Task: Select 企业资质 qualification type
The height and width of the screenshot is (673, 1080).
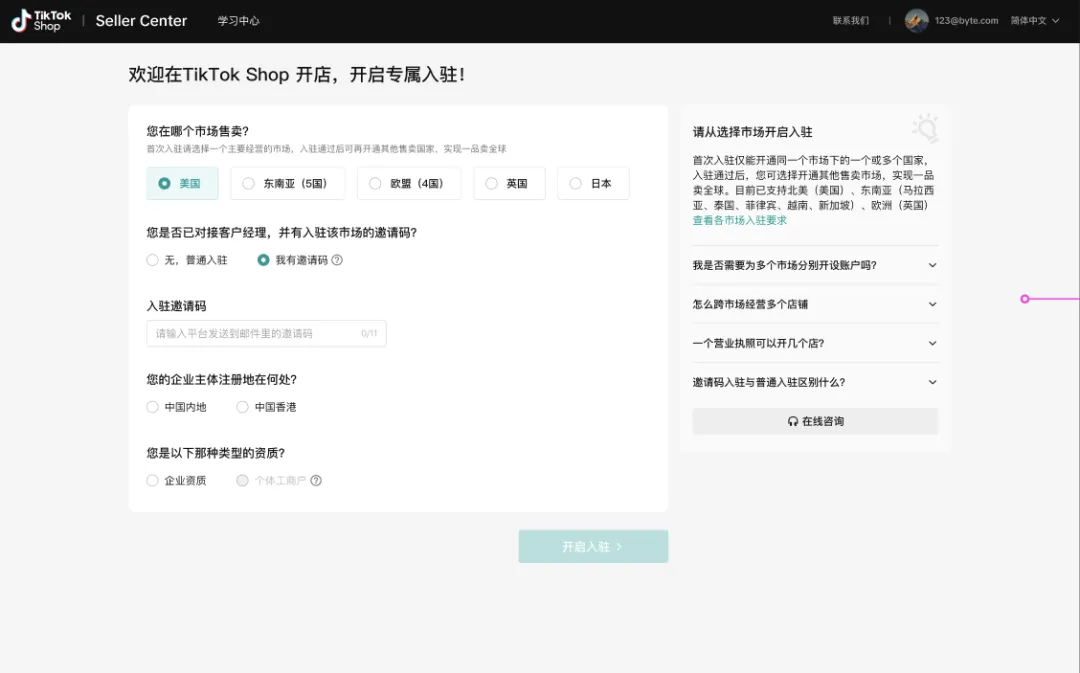Action: pyautogui.click(x=152, y=481)
